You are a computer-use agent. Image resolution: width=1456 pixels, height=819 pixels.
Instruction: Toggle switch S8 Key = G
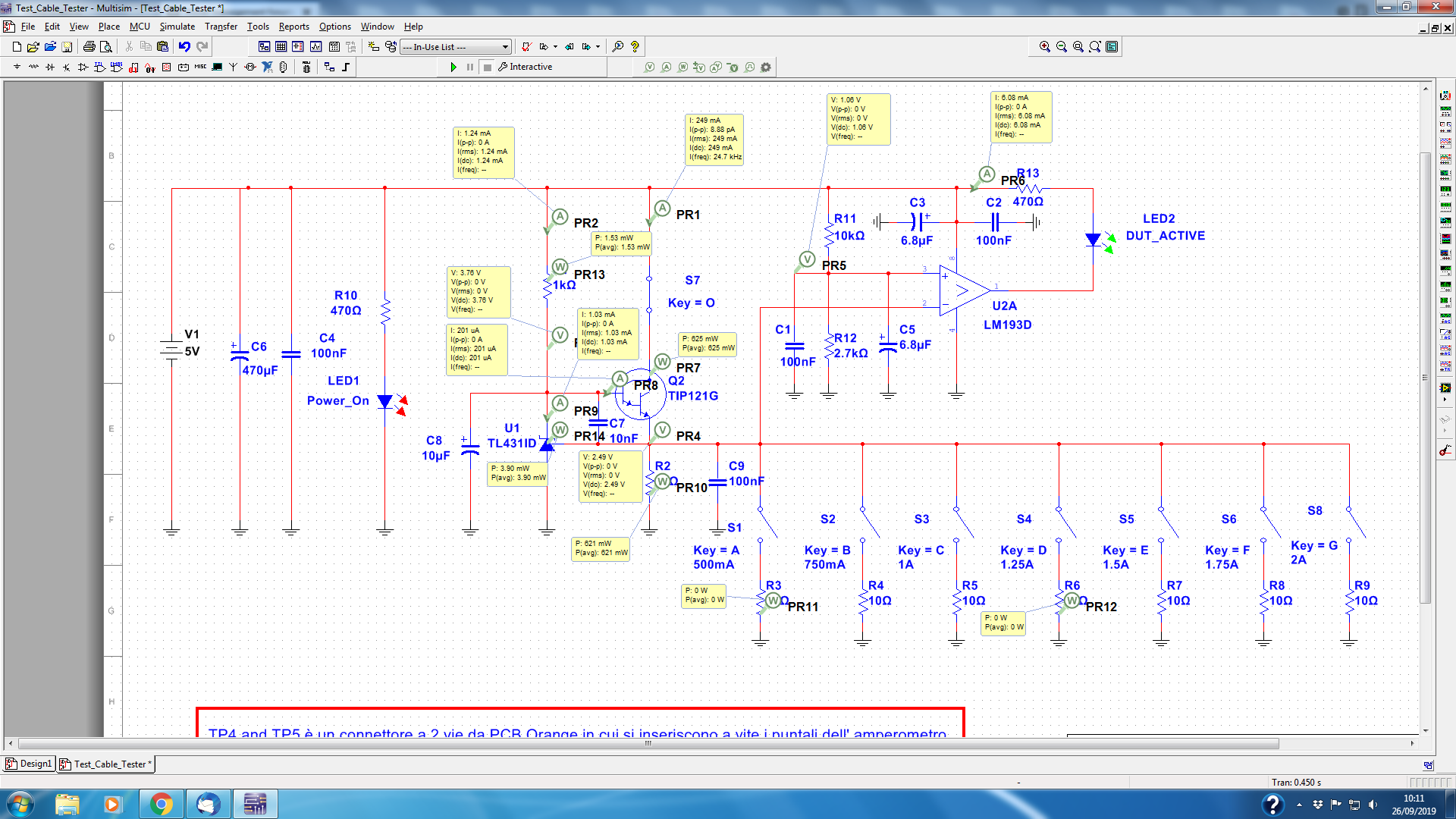[x=1356, y=523]
